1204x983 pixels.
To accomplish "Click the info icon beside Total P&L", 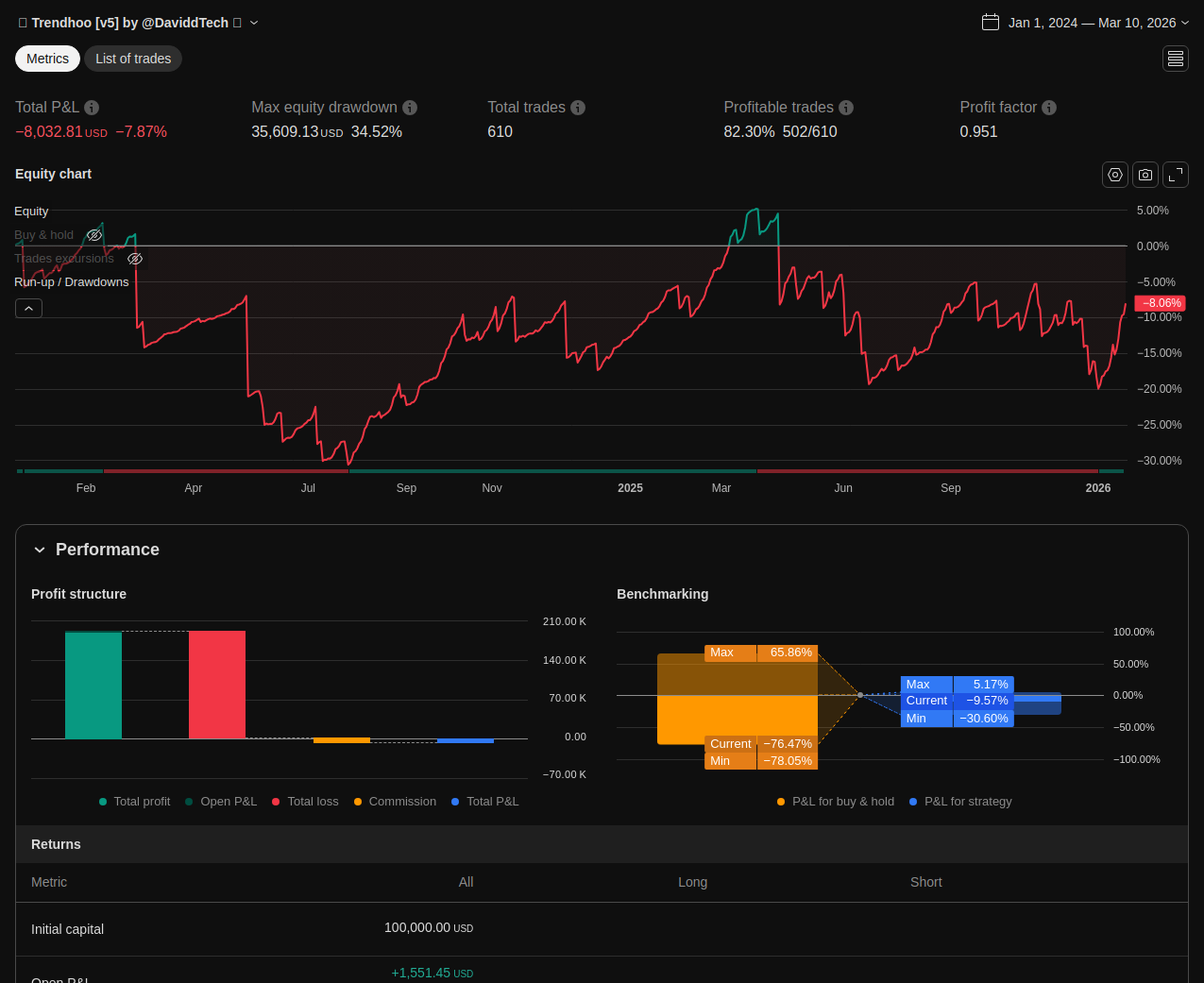I will [x=92, y=108].
